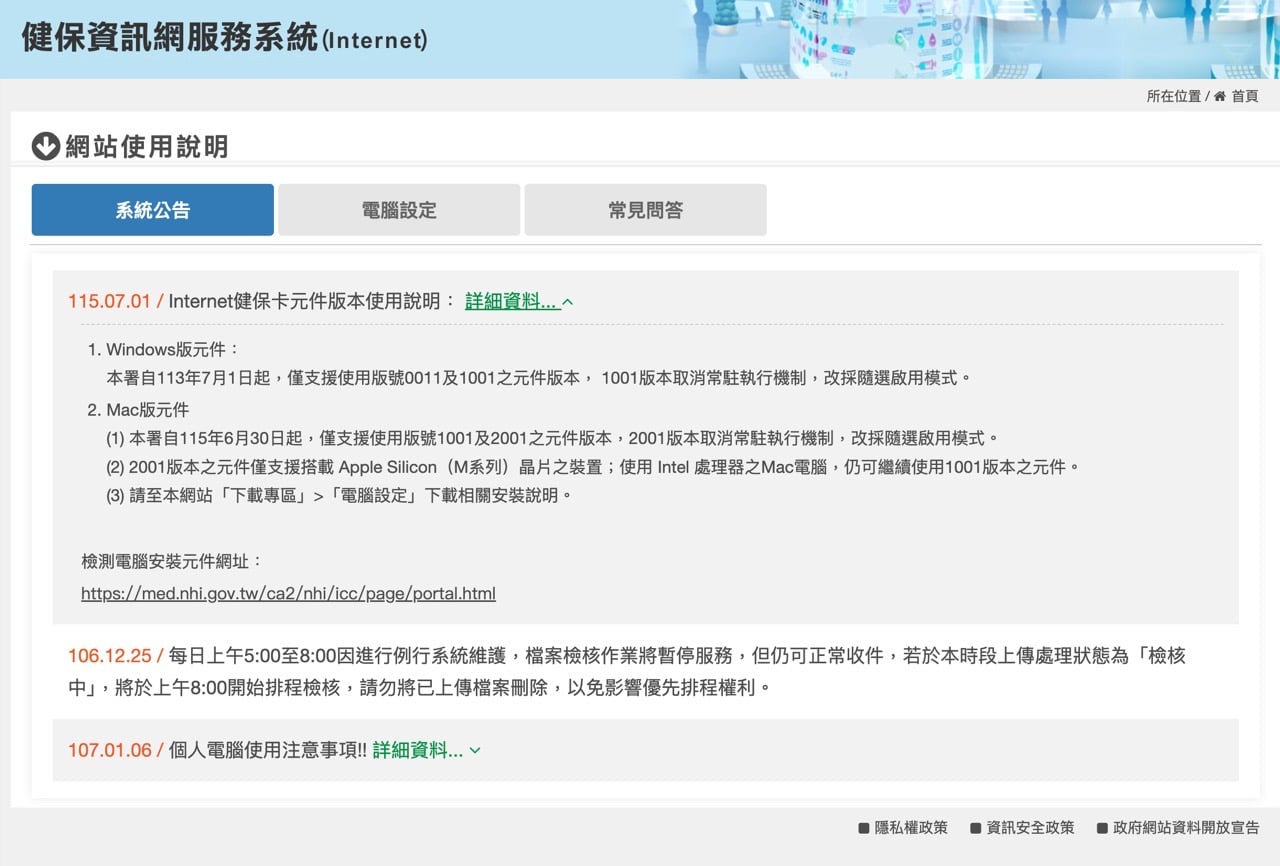Click the date 106.12.25

point(109,656)
